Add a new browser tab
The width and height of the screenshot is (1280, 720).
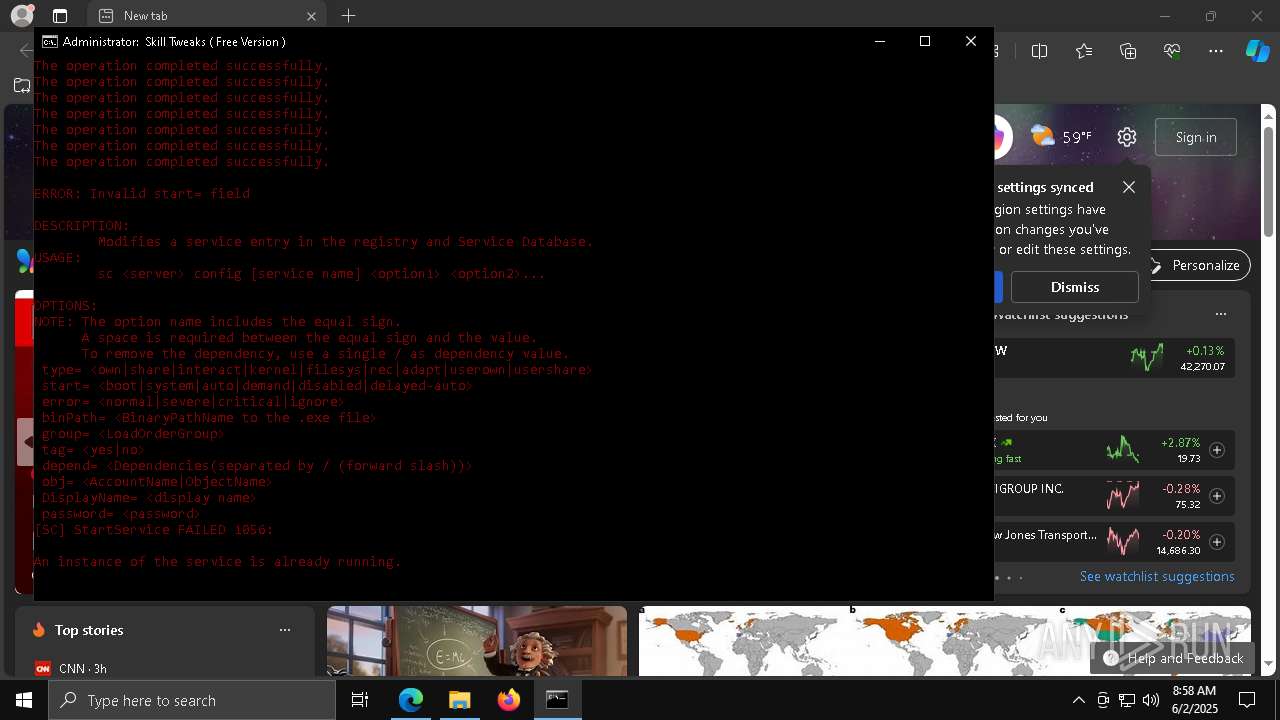click(348, 16)
